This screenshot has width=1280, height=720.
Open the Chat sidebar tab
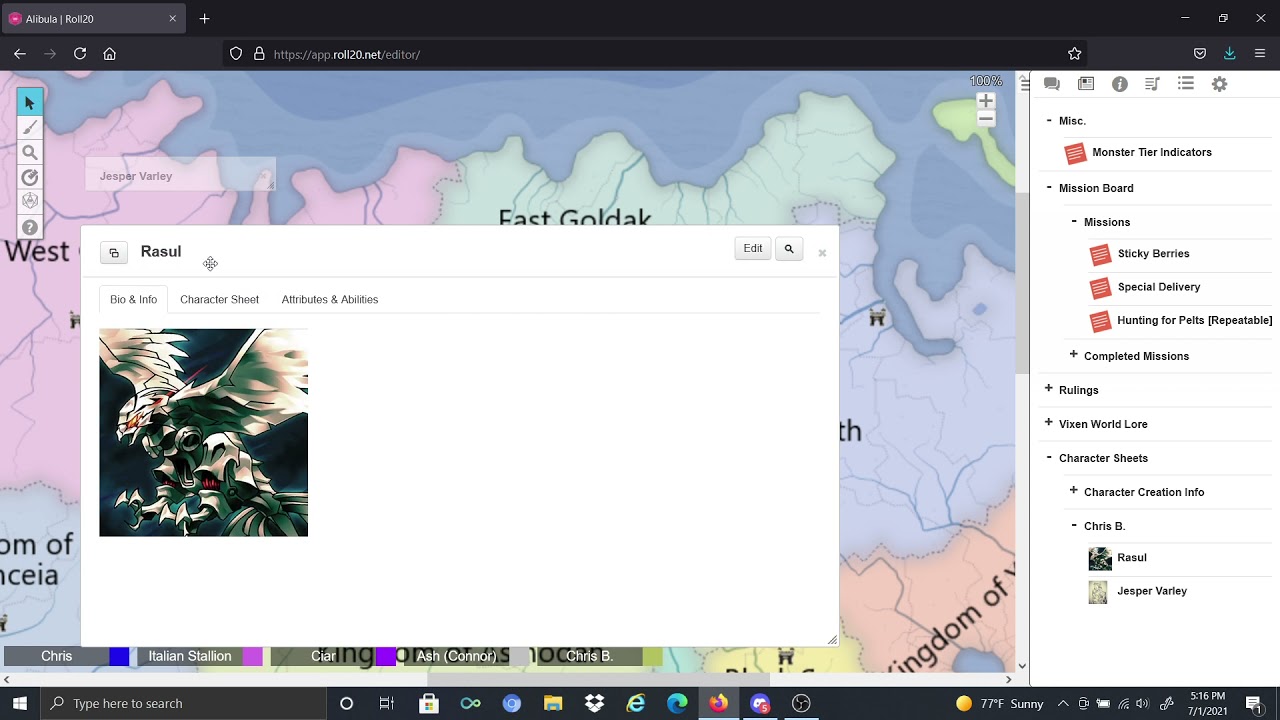[1052, 84]
